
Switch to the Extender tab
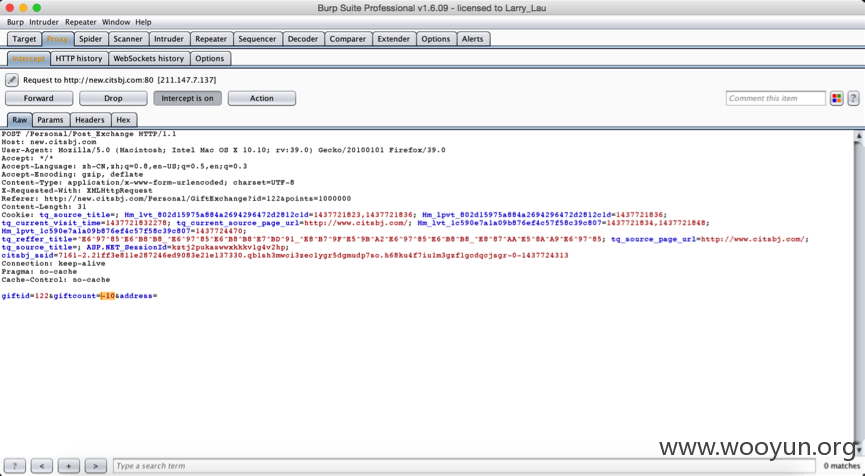click(393, 39)
